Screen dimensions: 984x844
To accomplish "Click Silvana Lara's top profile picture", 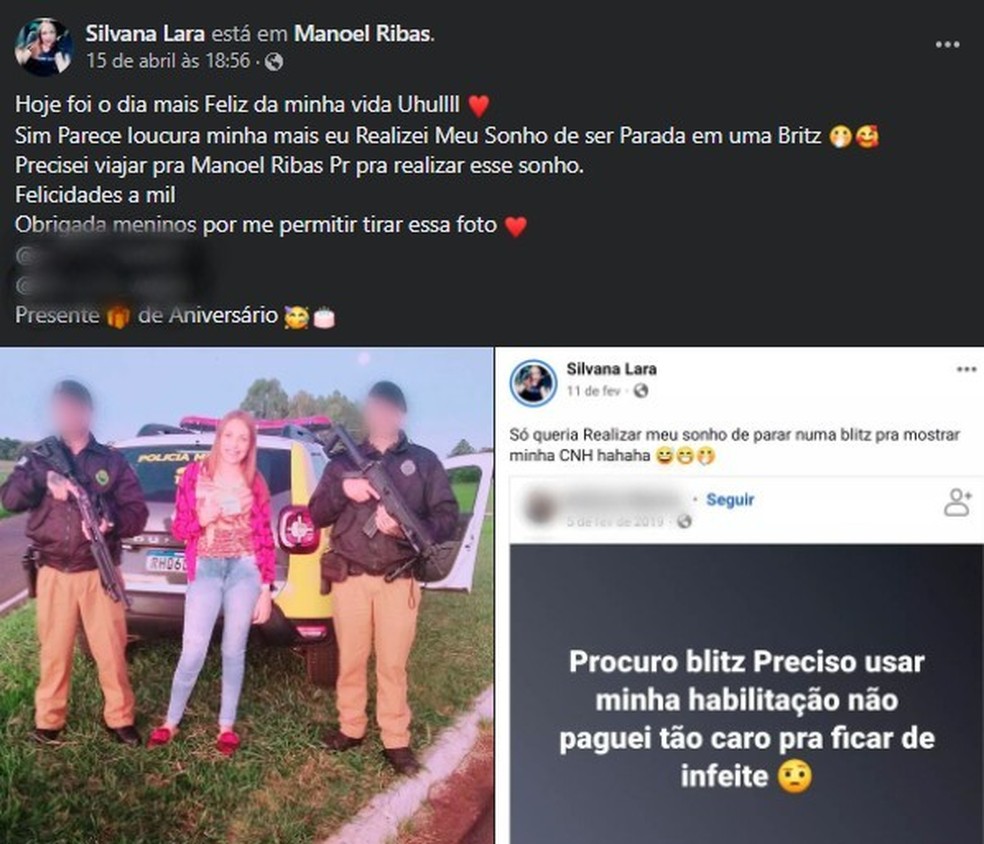I will [44, 47].
